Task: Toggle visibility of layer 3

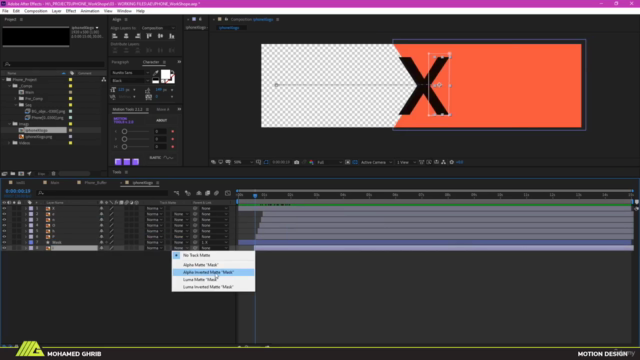Action: [x=4, y=220]
